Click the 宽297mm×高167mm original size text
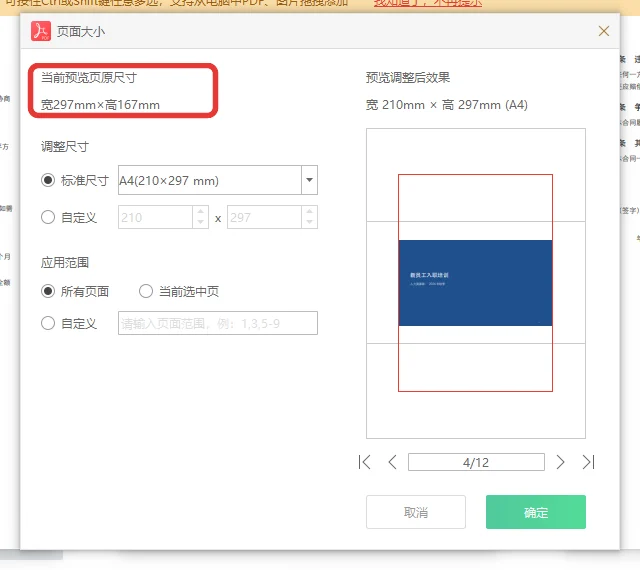The image size is (640, 570). (100, 105)
